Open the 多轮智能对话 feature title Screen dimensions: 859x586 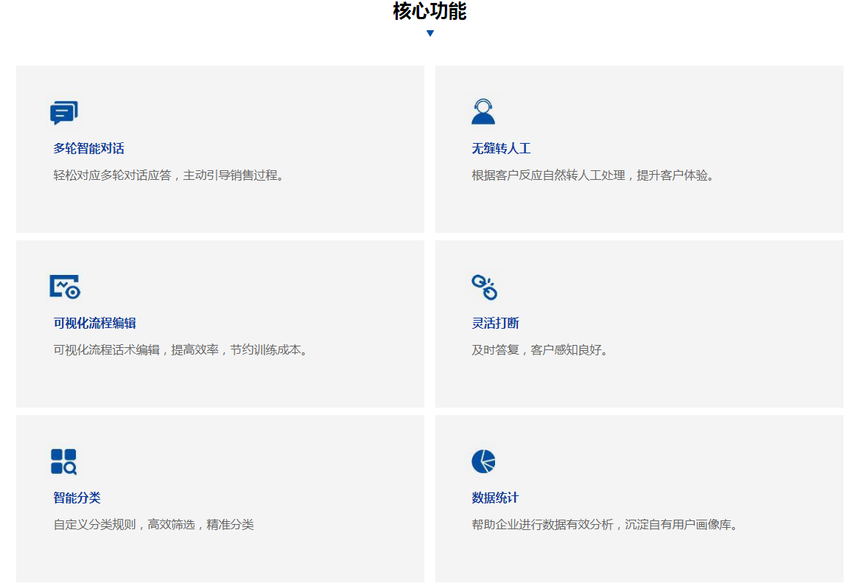89,148
